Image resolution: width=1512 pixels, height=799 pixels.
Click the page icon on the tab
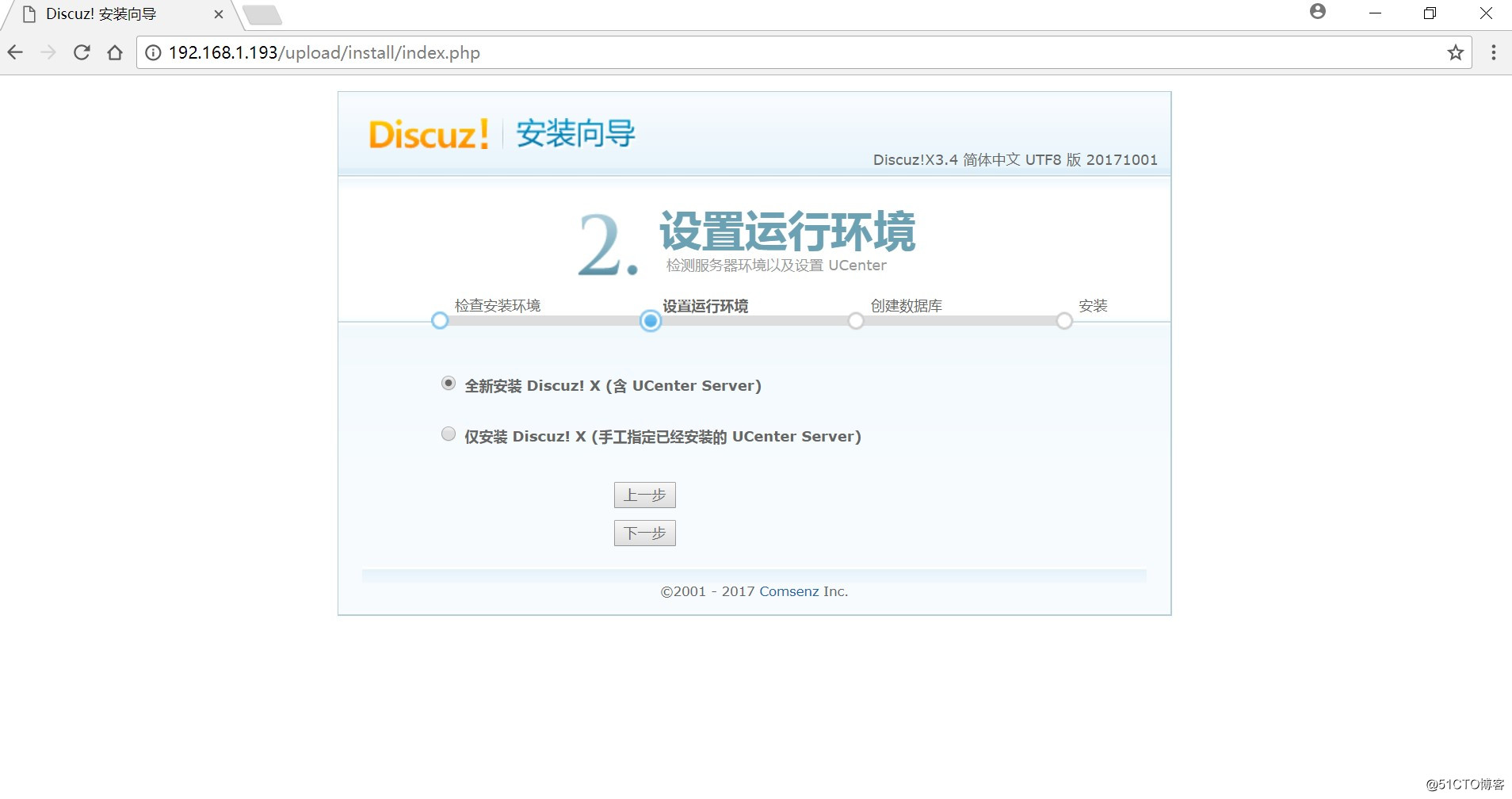pyautogui.click(x=29, y=14)
